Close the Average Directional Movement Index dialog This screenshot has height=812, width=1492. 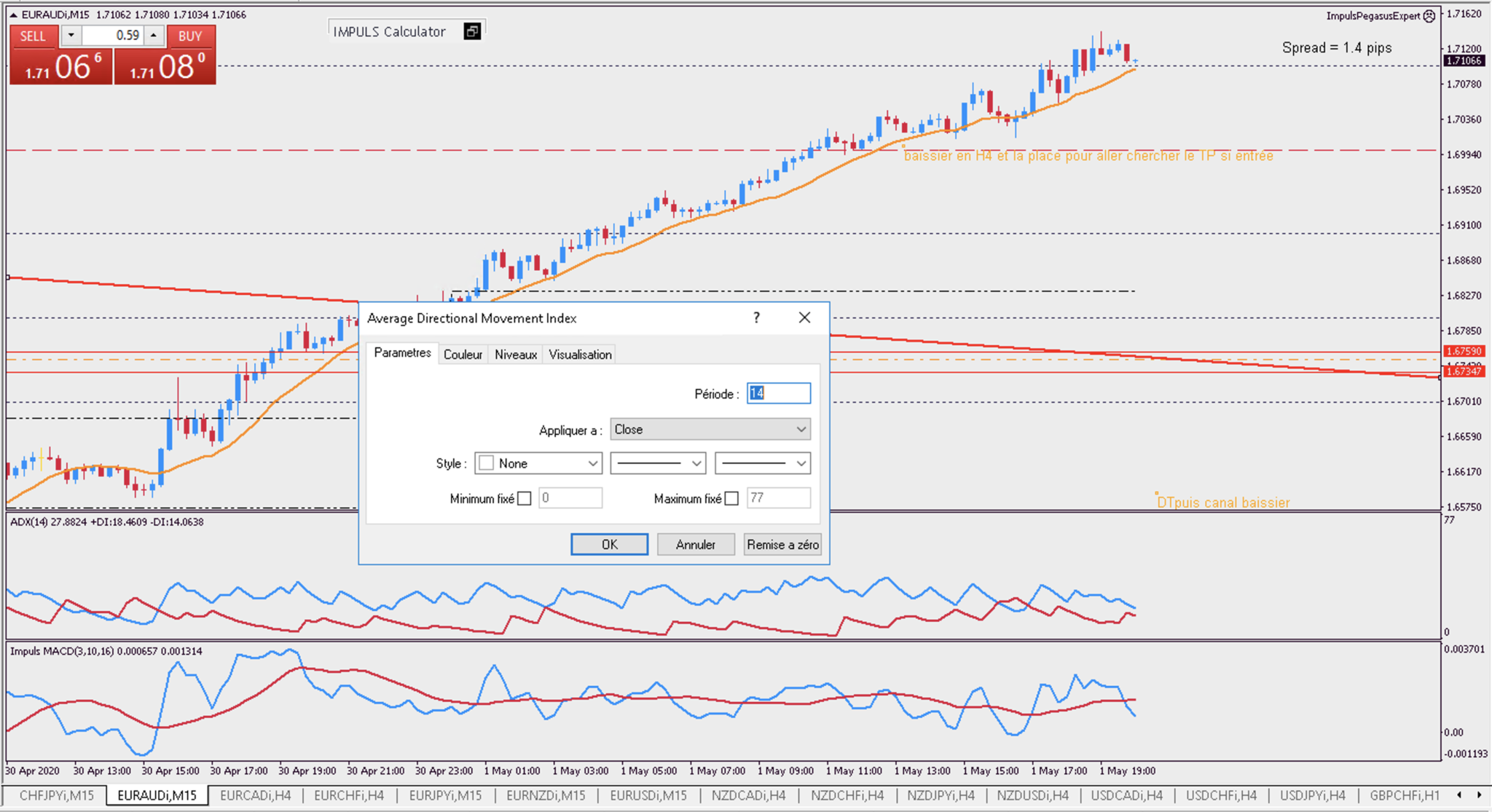[804, 318]
